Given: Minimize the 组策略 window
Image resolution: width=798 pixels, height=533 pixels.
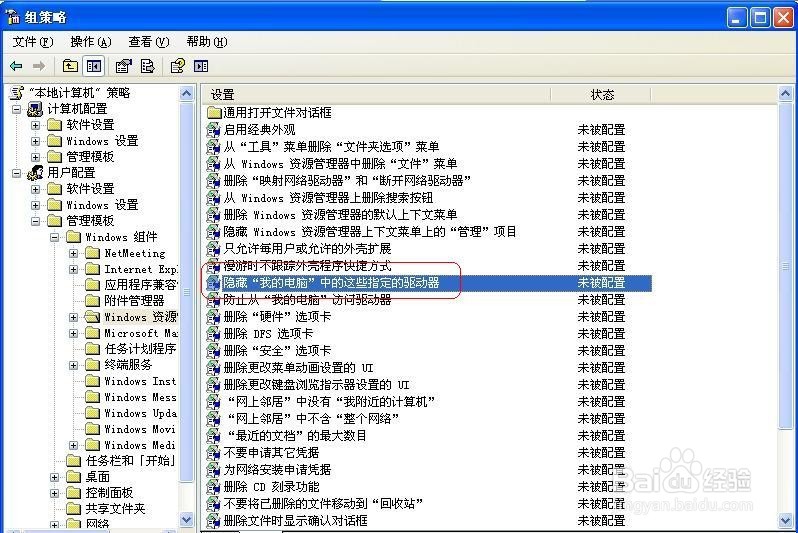Looking at the screenshot, I should tap(737, 18).
